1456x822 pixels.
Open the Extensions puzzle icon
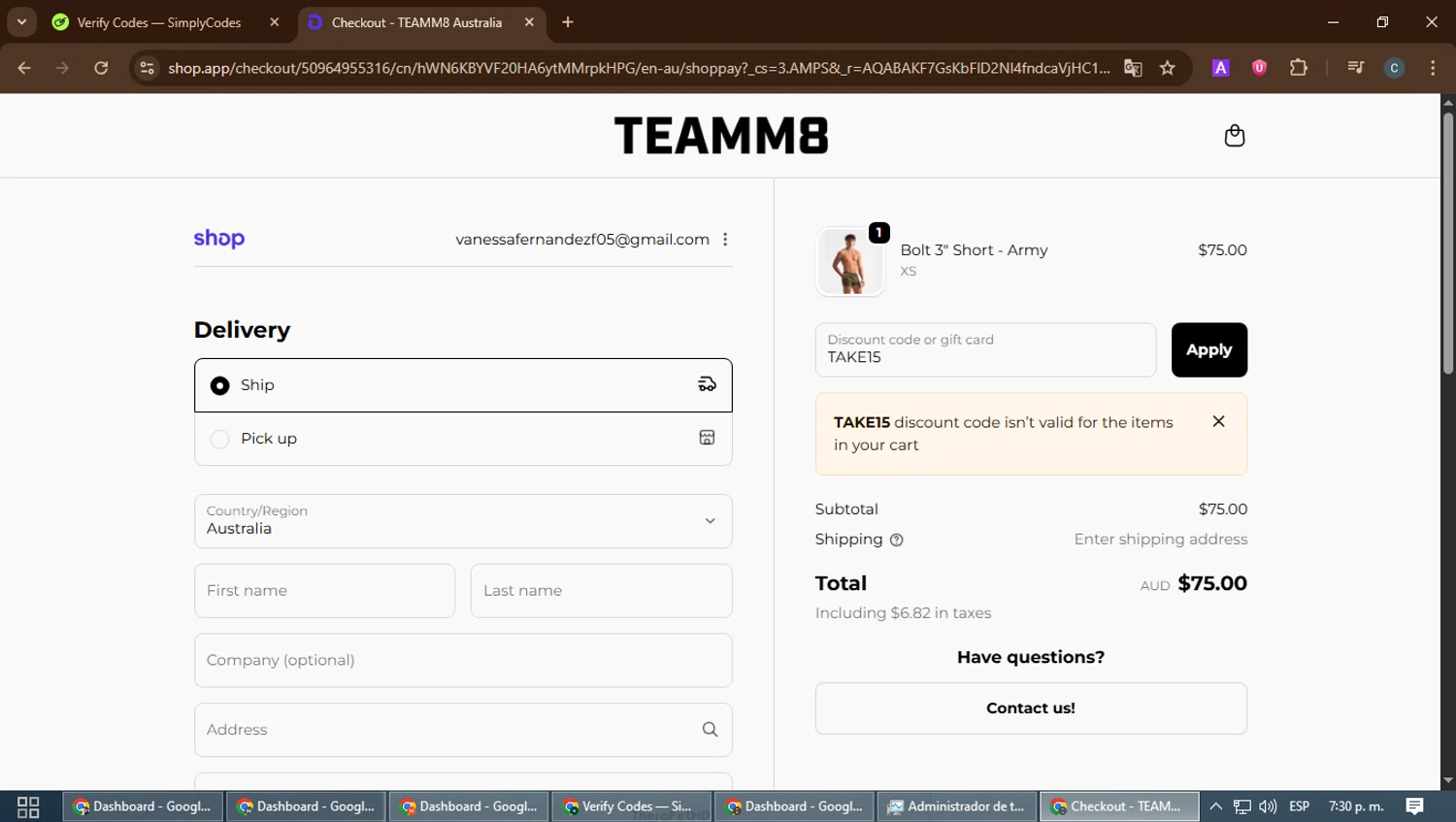pos(1298,67)
